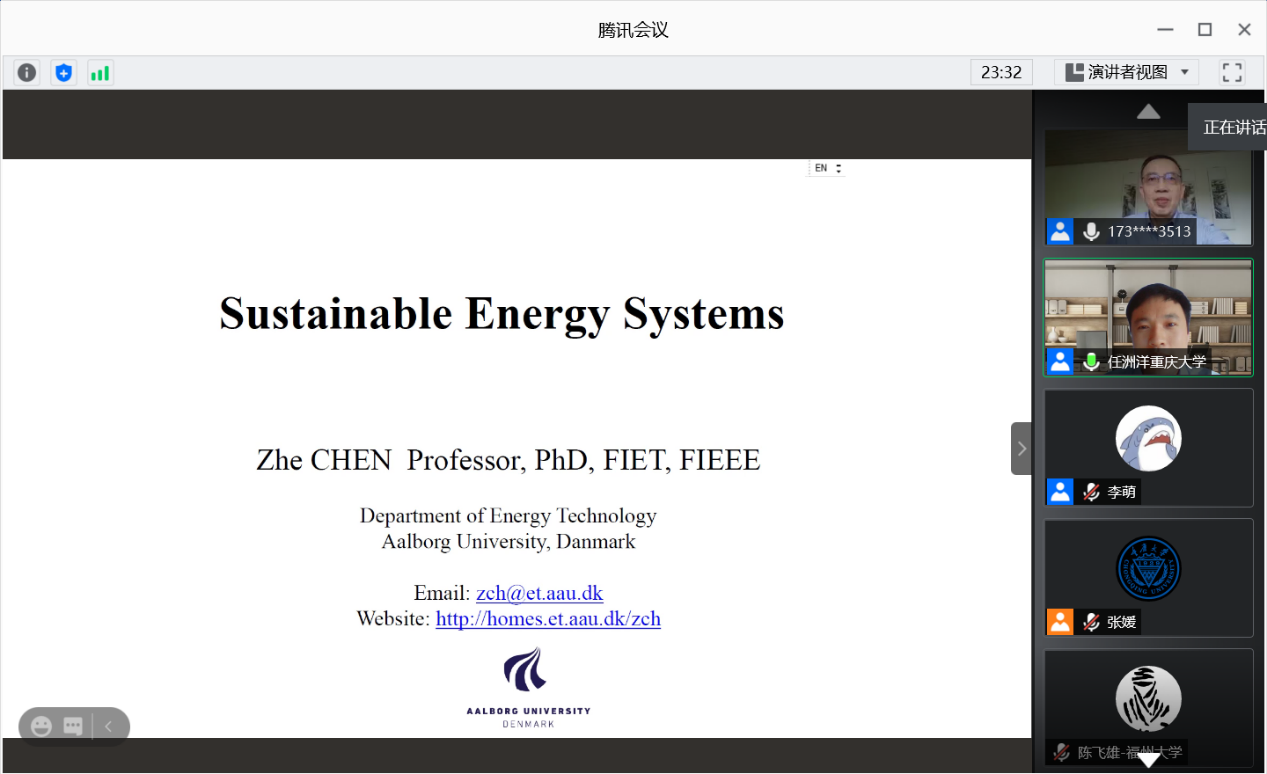Click the microphone icon next to 173****3513
Image resolution: width=1267 pixels, height=774 pixels.
[x=1091, y=231]
